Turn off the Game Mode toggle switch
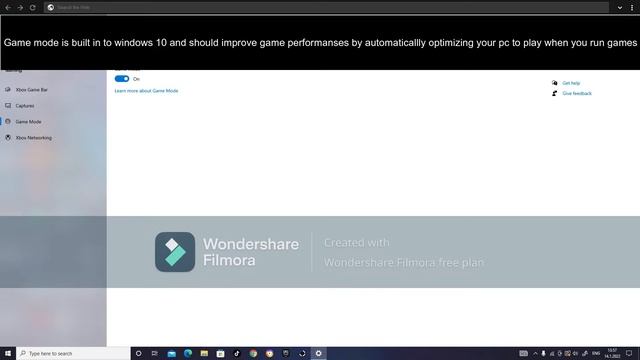 (122, 79)
